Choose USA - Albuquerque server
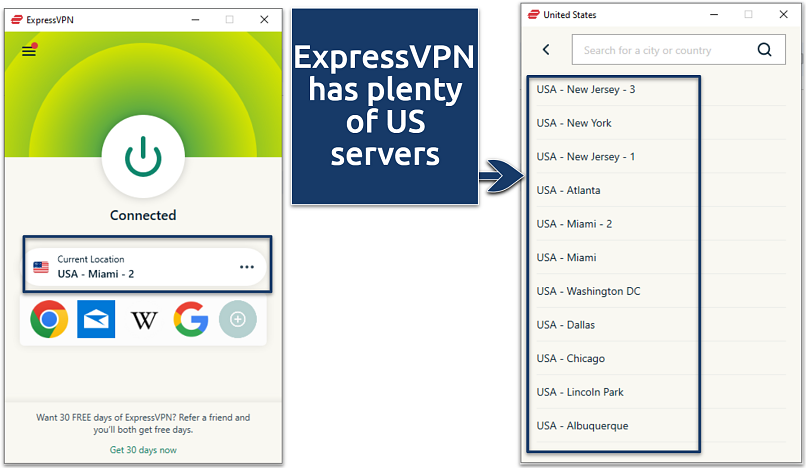Screen dimensions: 806x468 582,425
